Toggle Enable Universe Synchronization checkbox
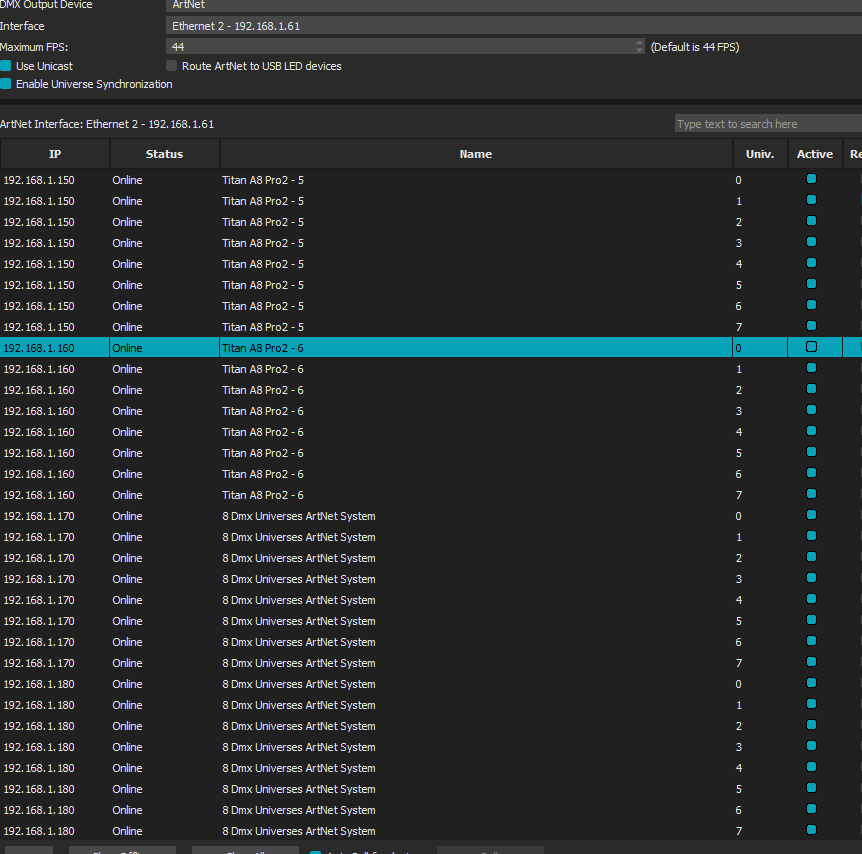This screenshot has height=854, width=862. pyautogui.click(x=6, y=84)
